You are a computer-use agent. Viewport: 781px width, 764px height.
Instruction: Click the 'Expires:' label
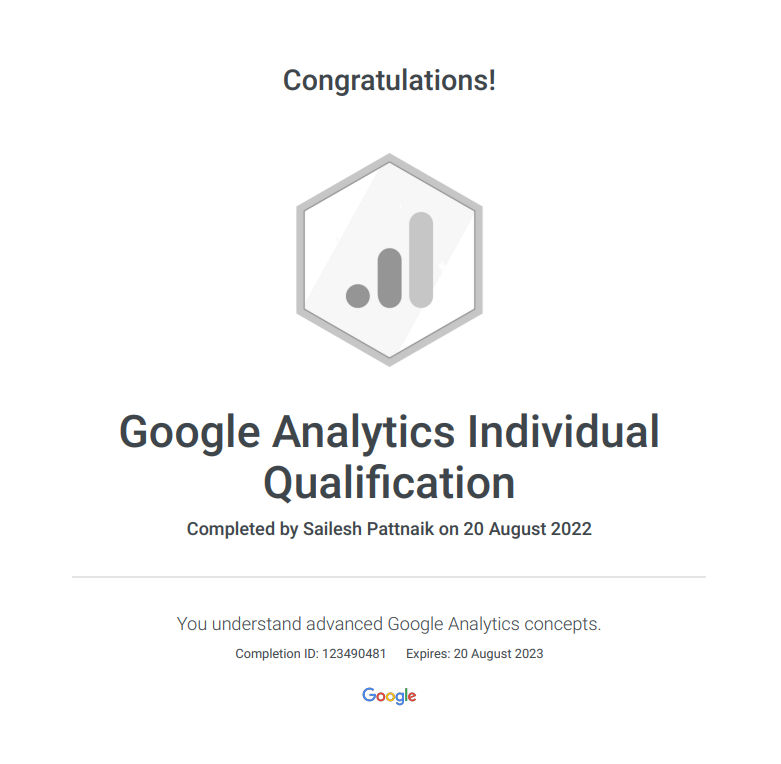(427, 654)
